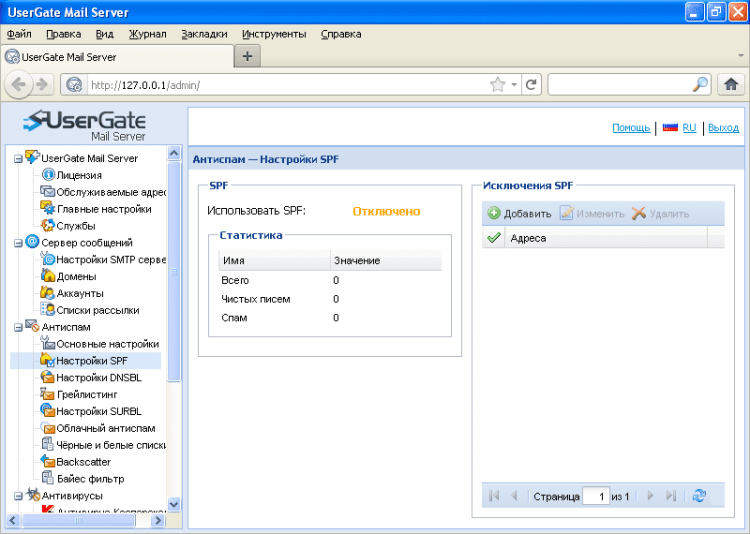
Task: Go back with browser back button
Action: [19, 85]
